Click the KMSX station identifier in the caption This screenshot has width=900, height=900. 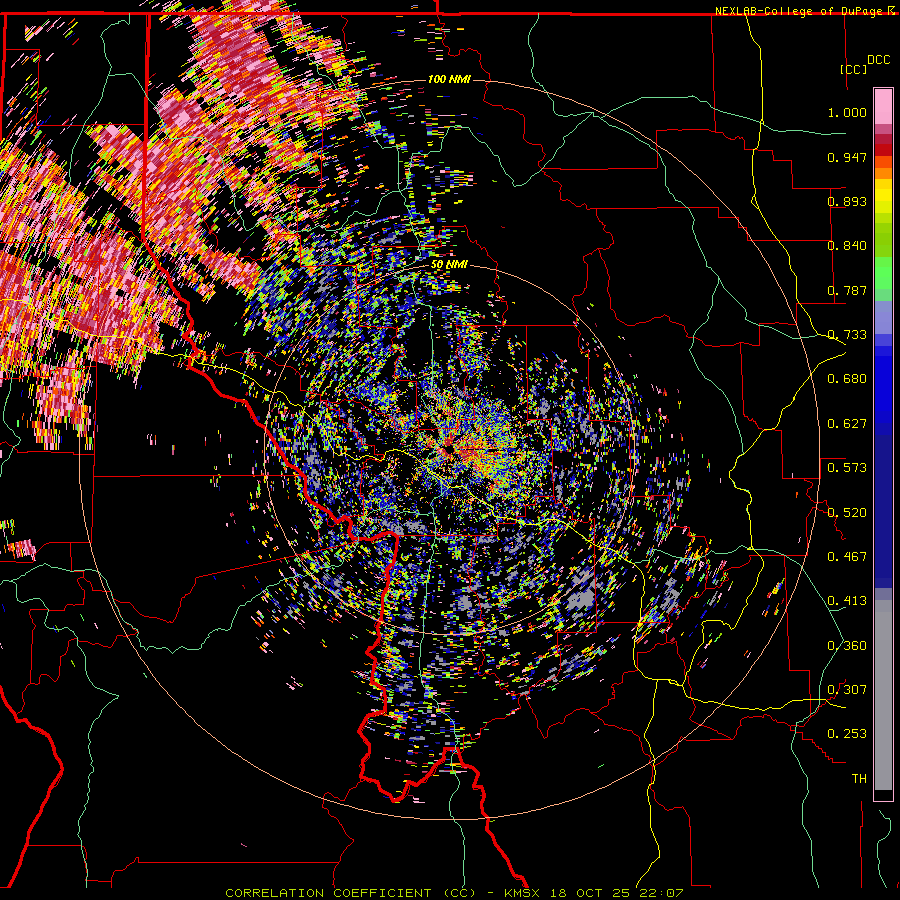(x=524, y=893)
